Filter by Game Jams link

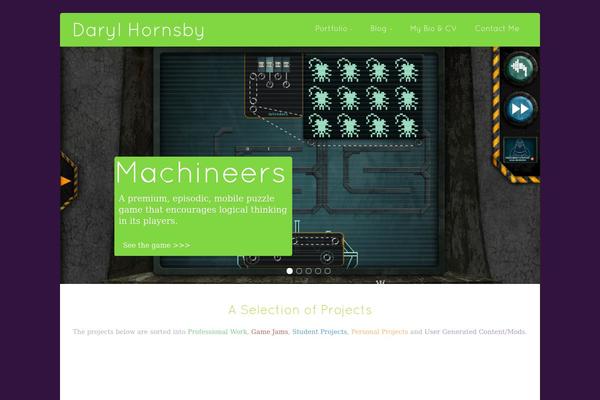269,331
